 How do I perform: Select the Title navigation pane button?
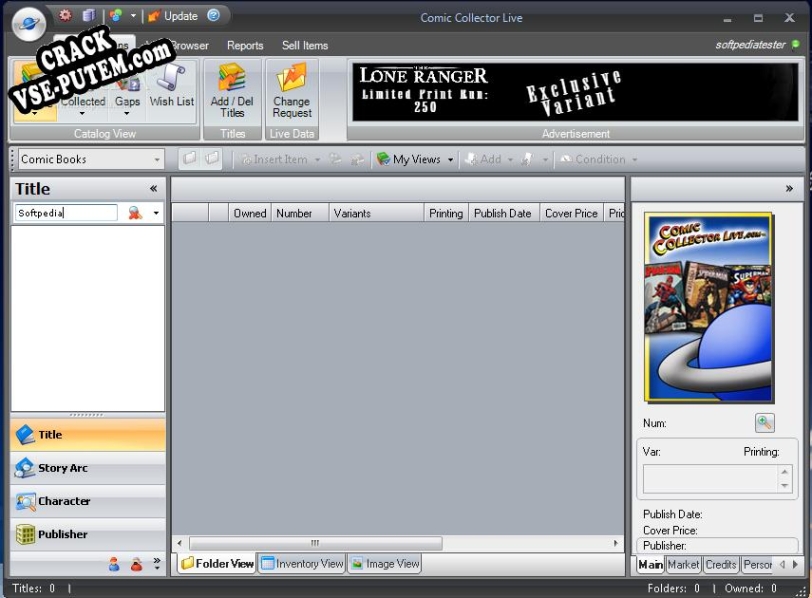point(88,434)
